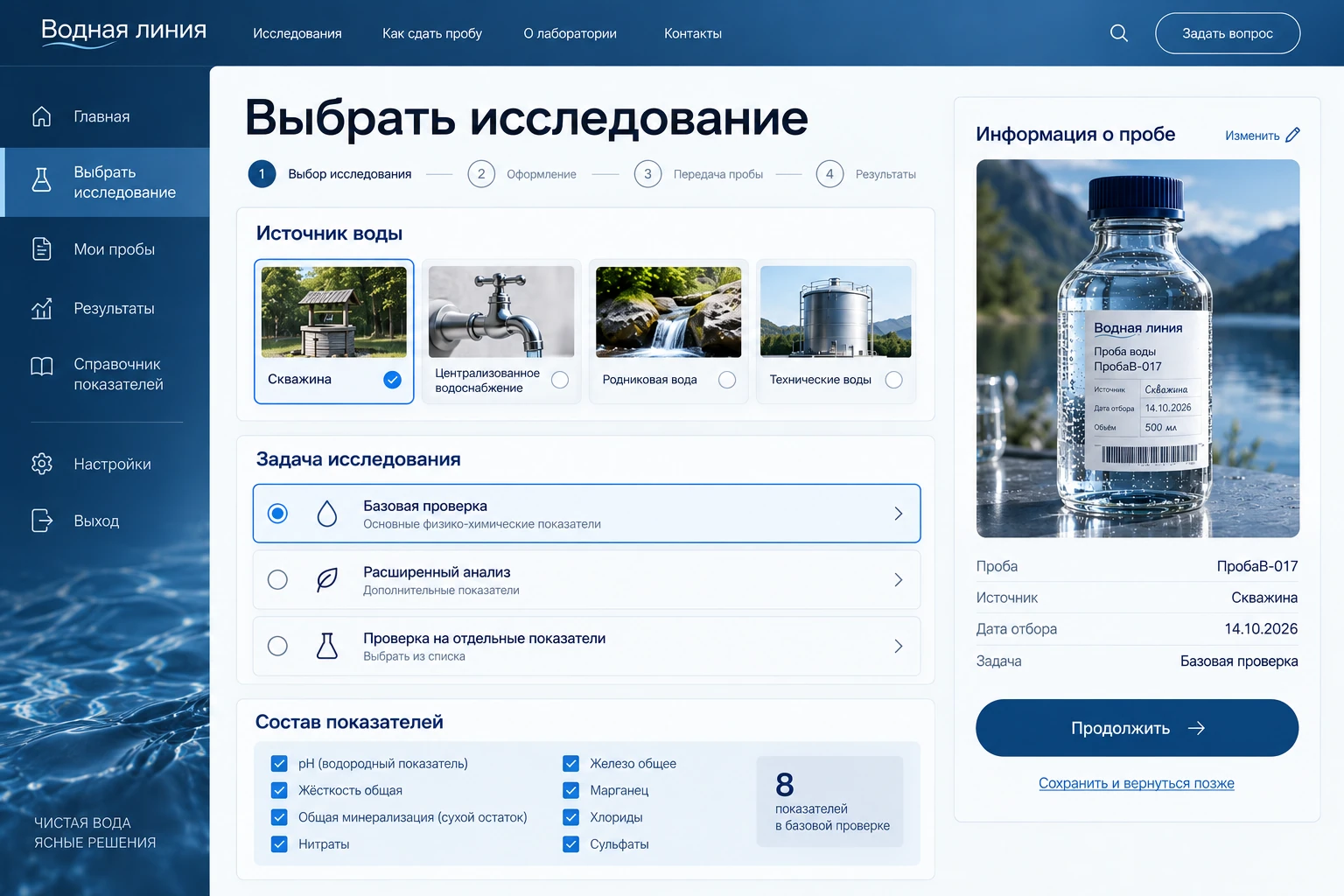Click Сохранить и вернуться позже link
The height and width of the screenshot is (896, 1344).
(x=1137, y=783)
